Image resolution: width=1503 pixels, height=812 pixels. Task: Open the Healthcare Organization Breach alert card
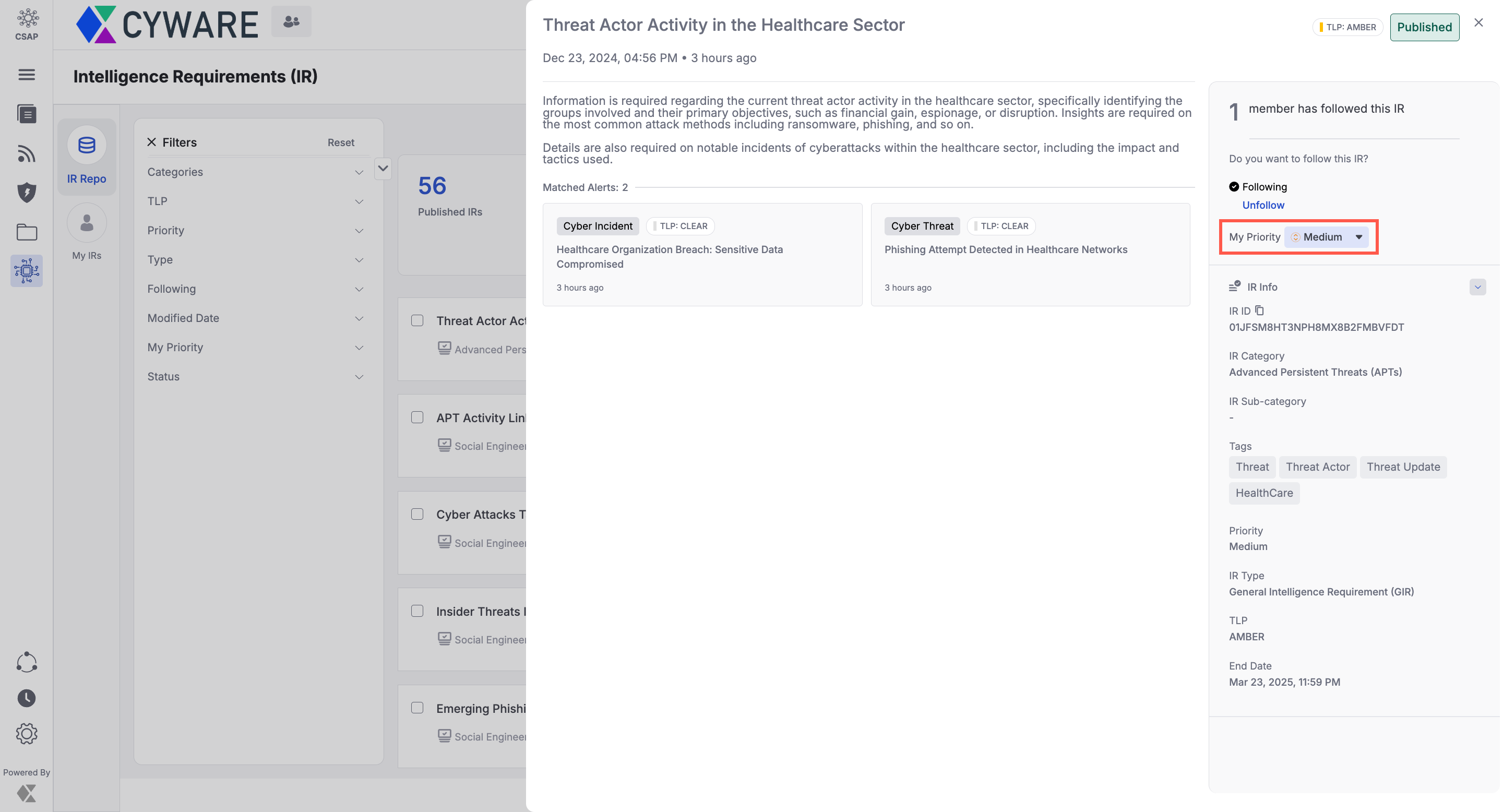point(702,255)
